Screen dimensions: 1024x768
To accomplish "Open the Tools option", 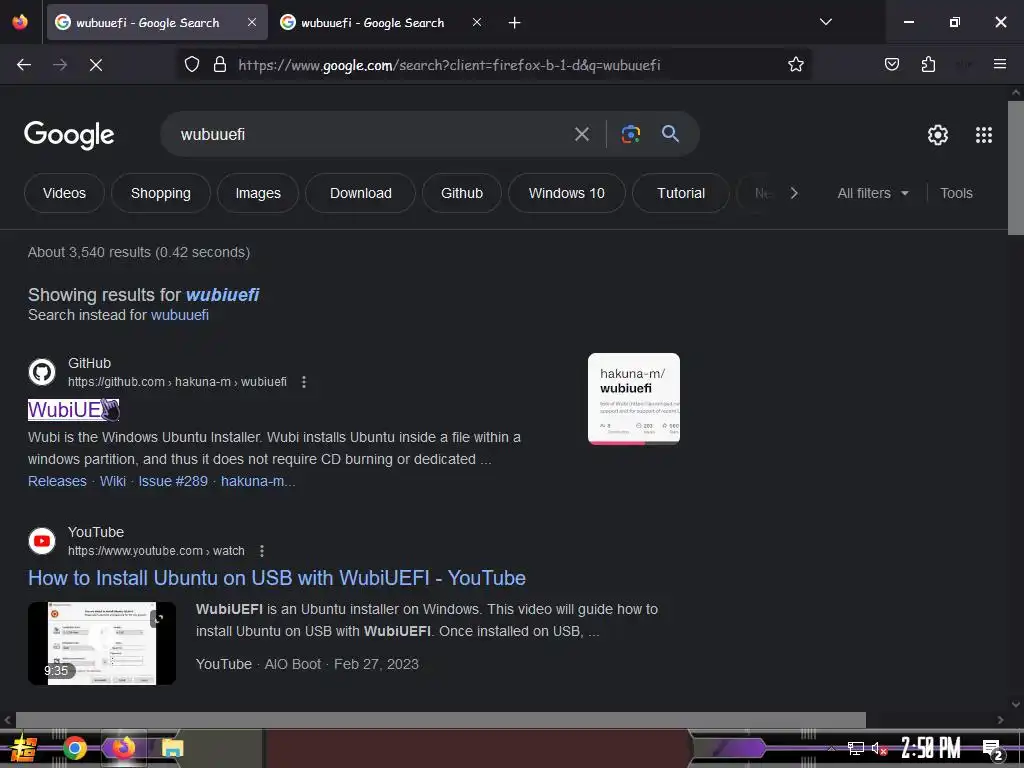I will 956,193.
